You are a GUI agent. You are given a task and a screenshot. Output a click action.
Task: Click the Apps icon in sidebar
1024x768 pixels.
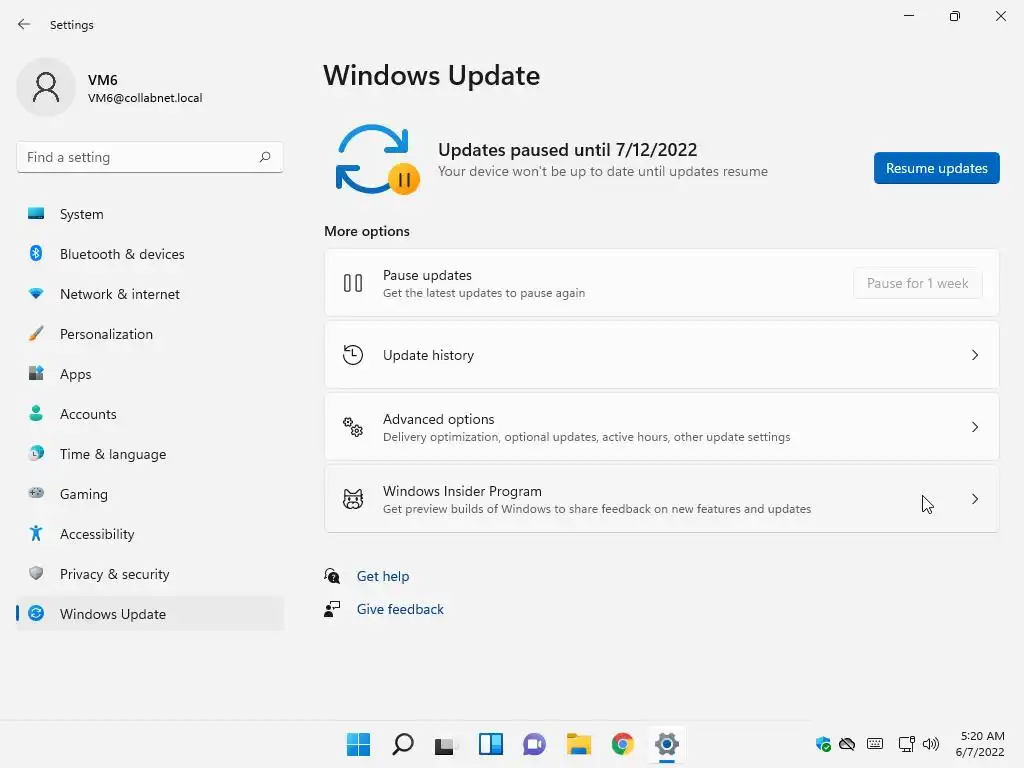tap(36, 374)
